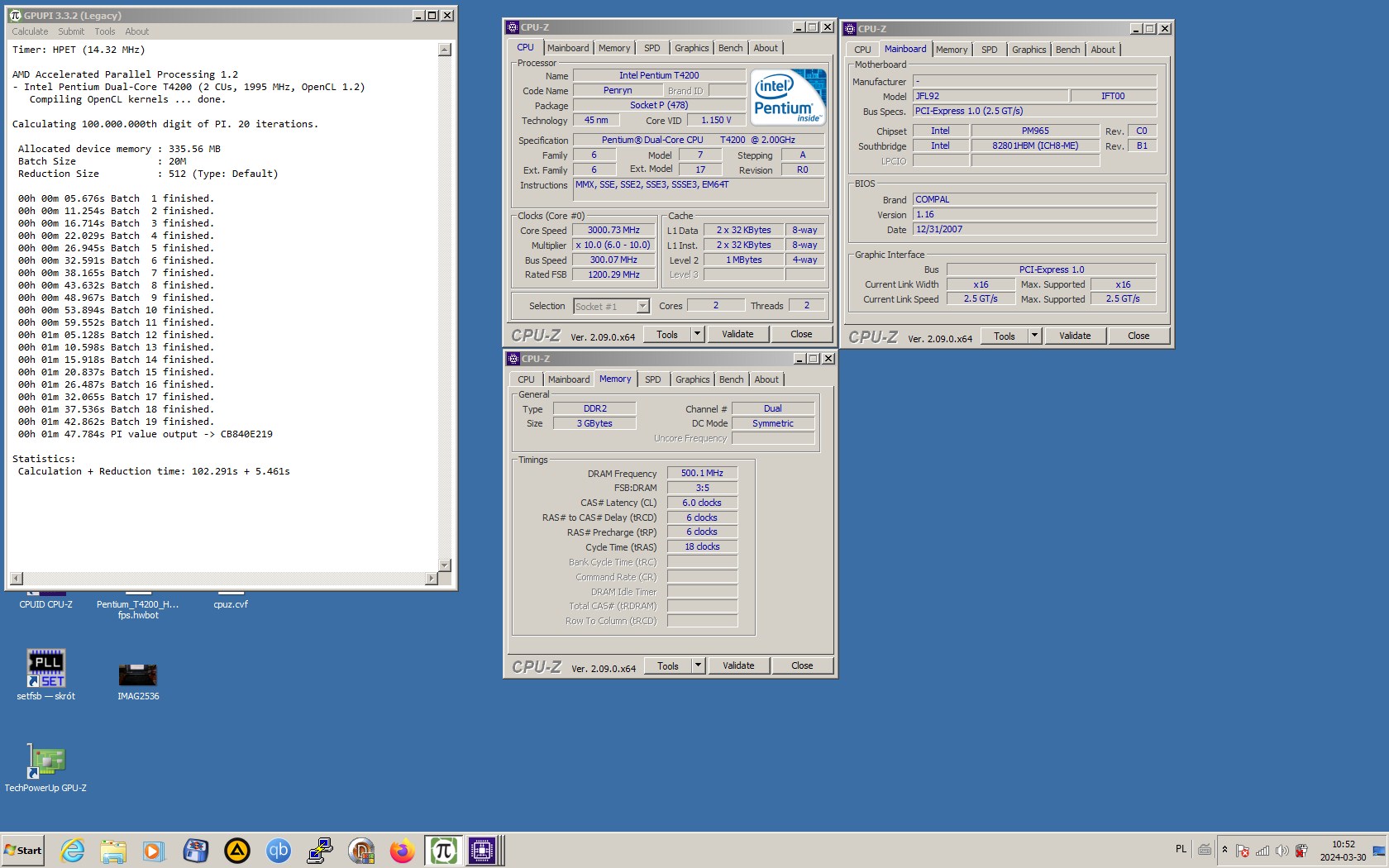Click the JFL92 mainboard model field
The height and width of the screenshot is (868, 1389).
pos(990,96)
